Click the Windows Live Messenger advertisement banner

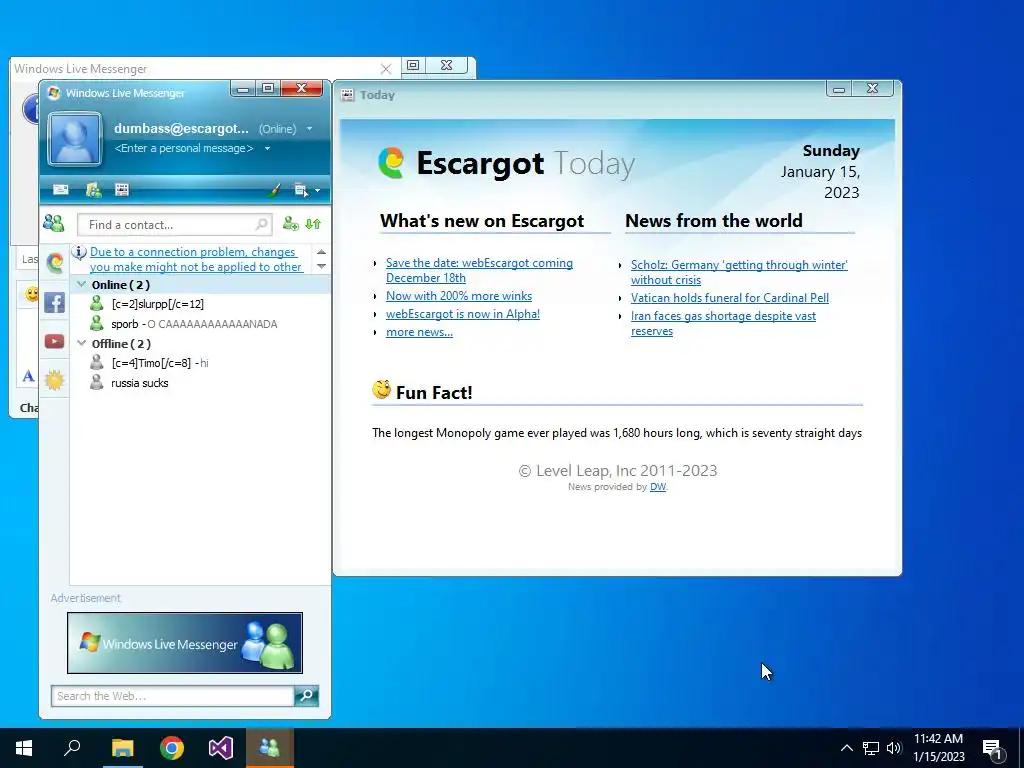tap(185, 643)
